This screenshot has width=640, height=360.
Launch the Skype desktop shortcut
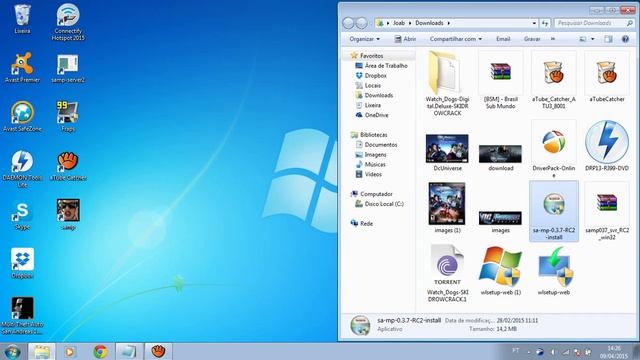click(x=22, y=215)
